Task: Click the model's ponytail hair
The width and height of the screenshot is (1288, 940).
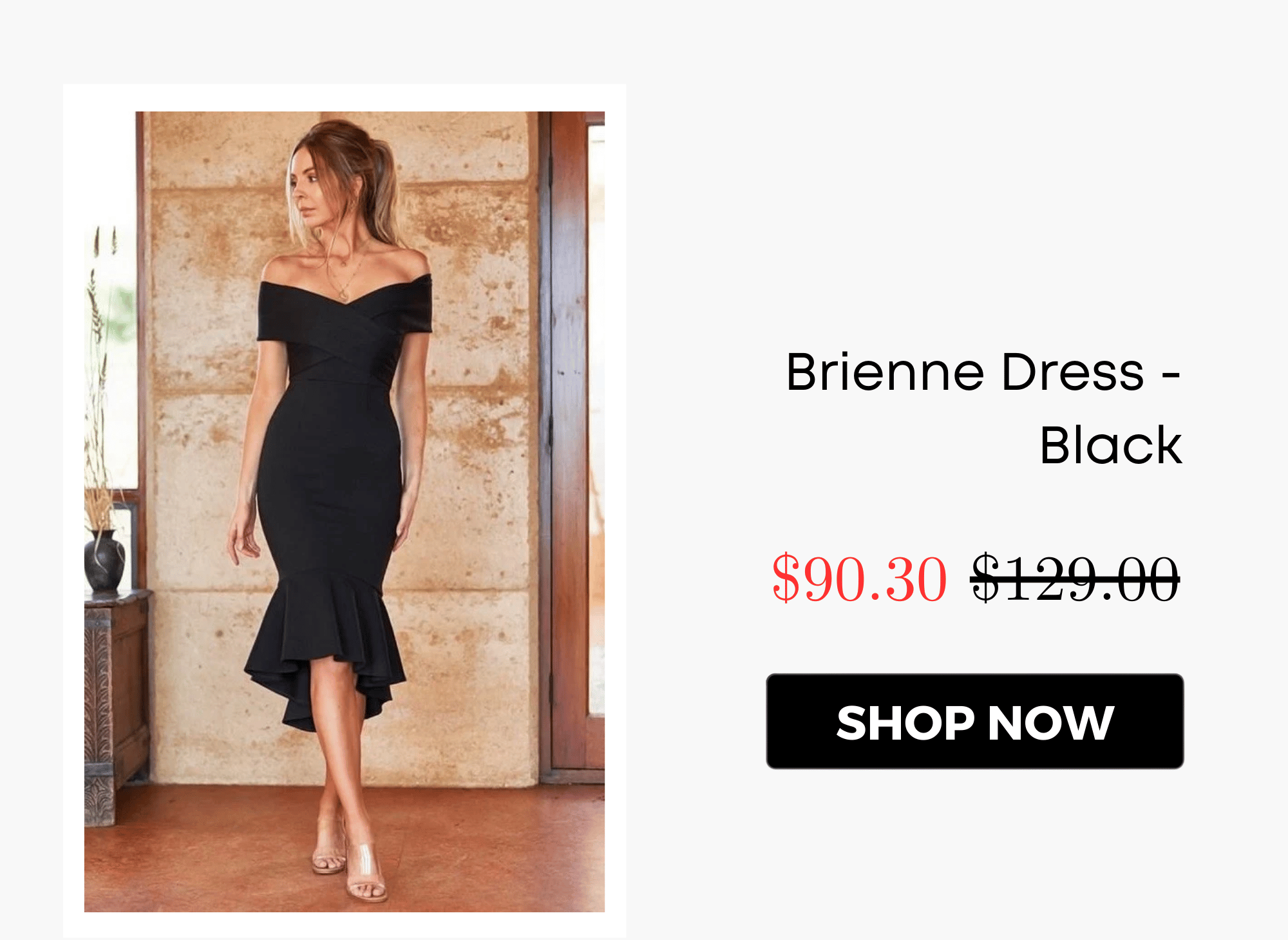Action: [380, 193]
